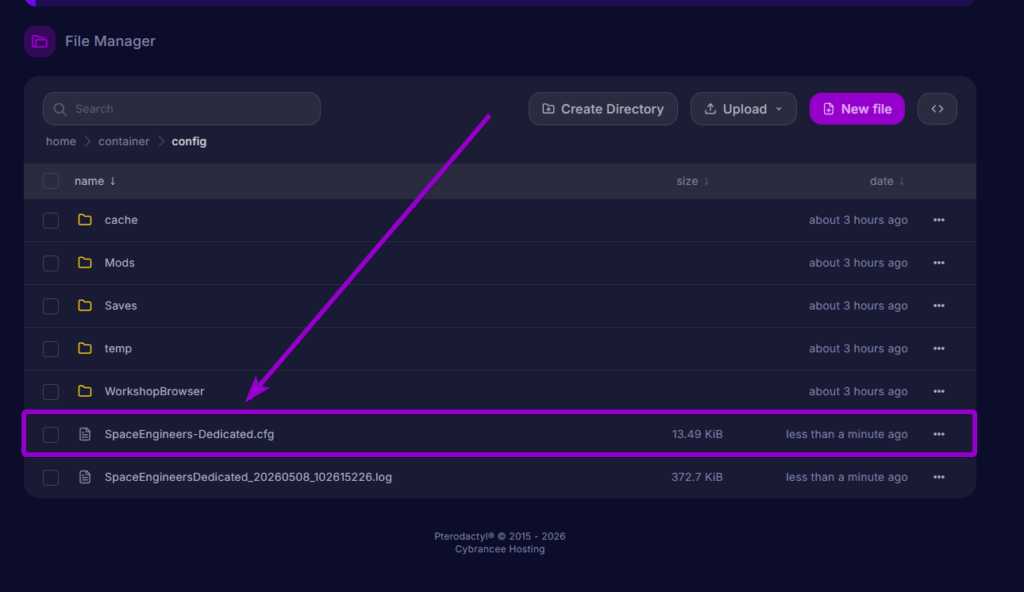Focus the Search input field
The width and height of the screenshot is (1024, 592).
coord(182,109)
